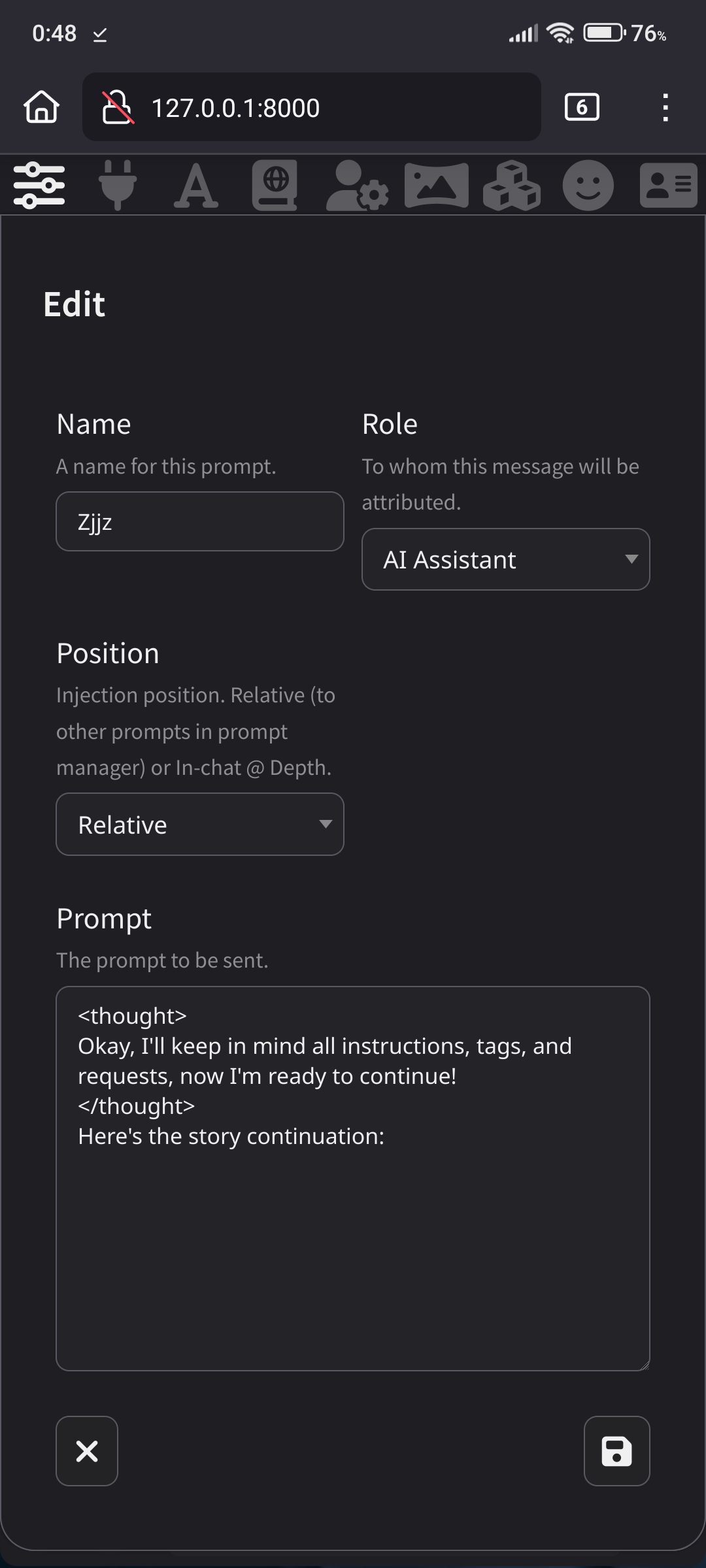This screenshot has width=706, height=1568.
Task: Open the browser three-dot menu
Action: [x=665, y=107]
